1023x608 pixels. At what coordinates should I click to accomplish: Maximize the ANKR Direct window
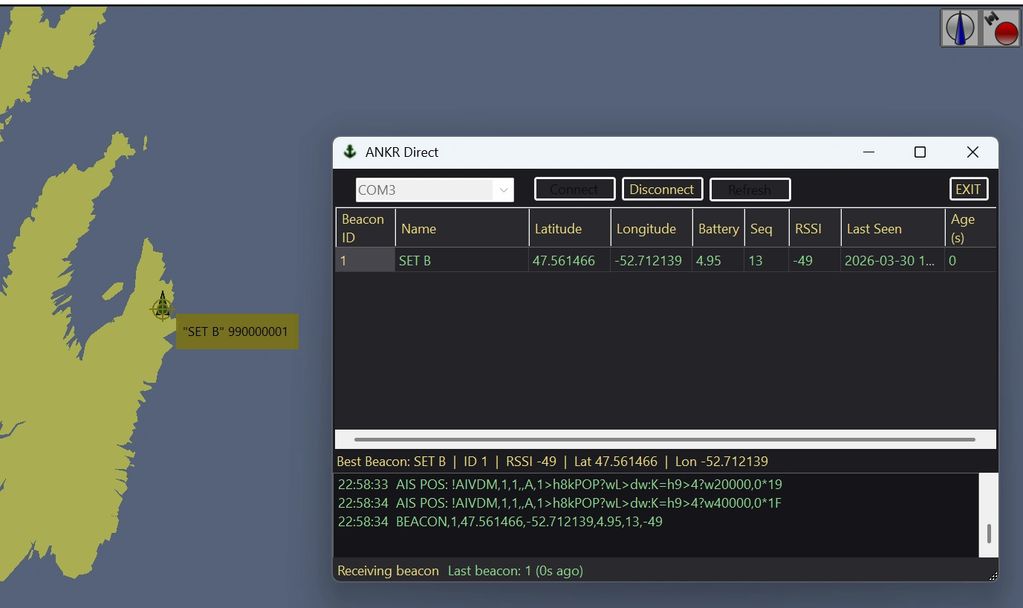point(920,152)
